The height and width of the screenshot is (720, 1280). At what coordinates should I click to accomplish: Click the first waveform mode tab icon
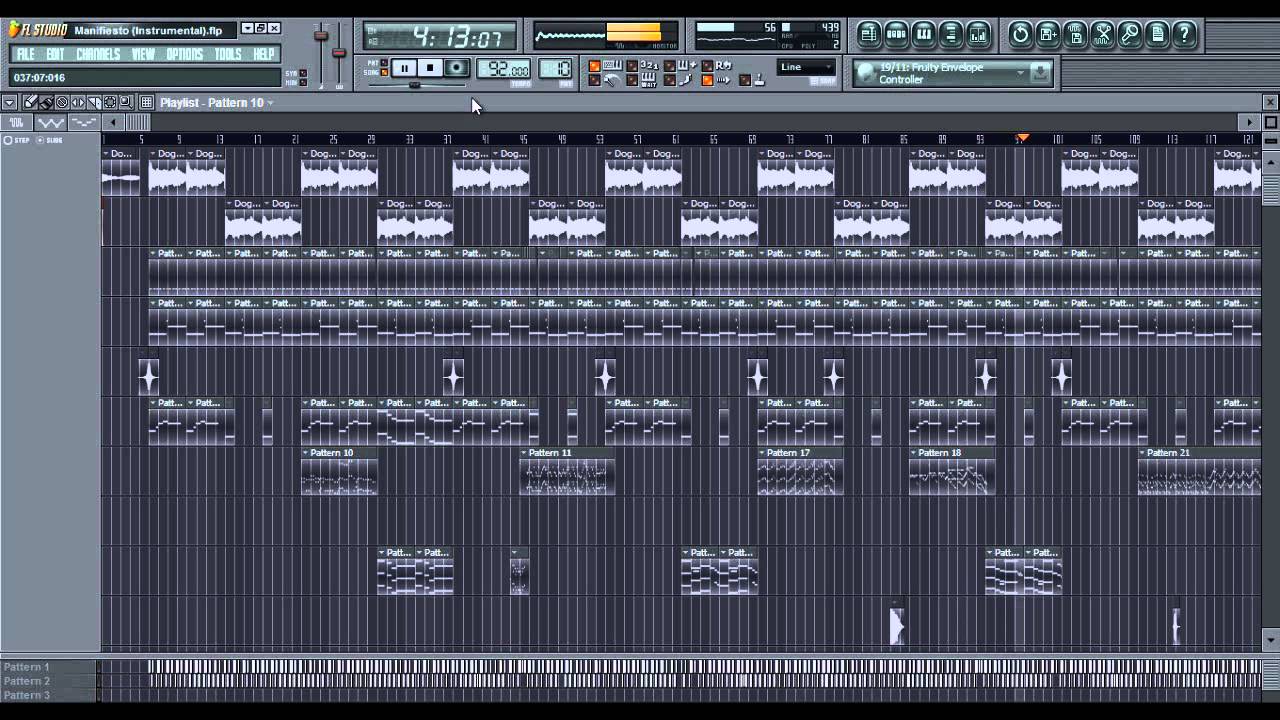click(x=16, y=122)
